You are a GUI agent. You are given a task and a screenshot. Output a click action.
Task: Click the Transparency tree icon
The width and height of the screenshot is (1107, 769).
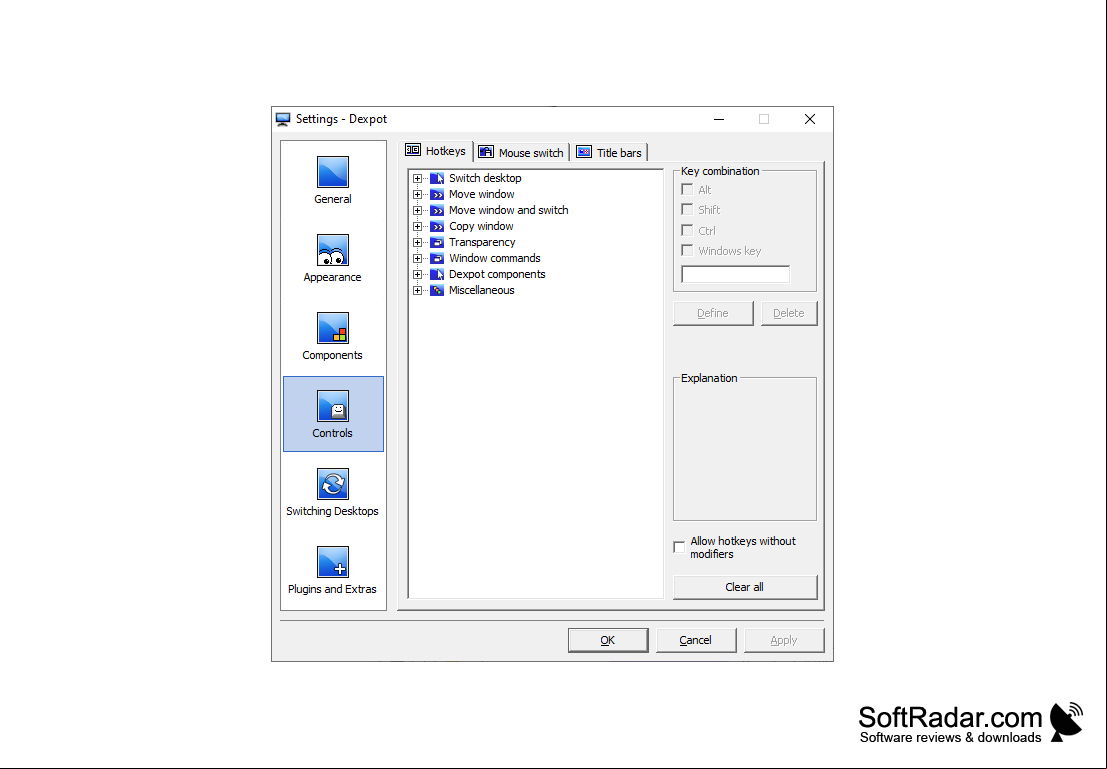(437, 242)
